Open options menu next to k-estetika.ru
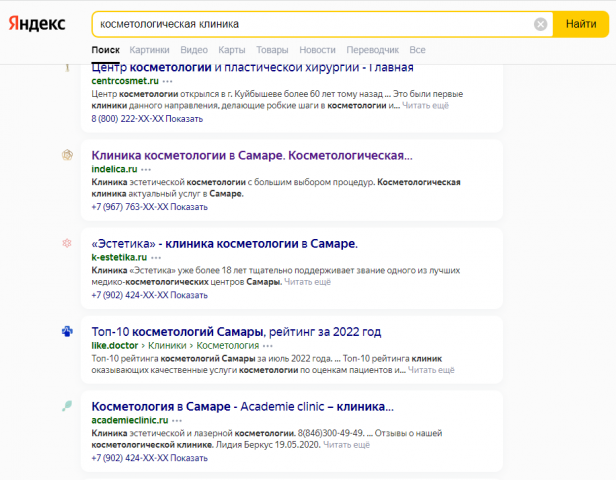 (x=156, y=258)
